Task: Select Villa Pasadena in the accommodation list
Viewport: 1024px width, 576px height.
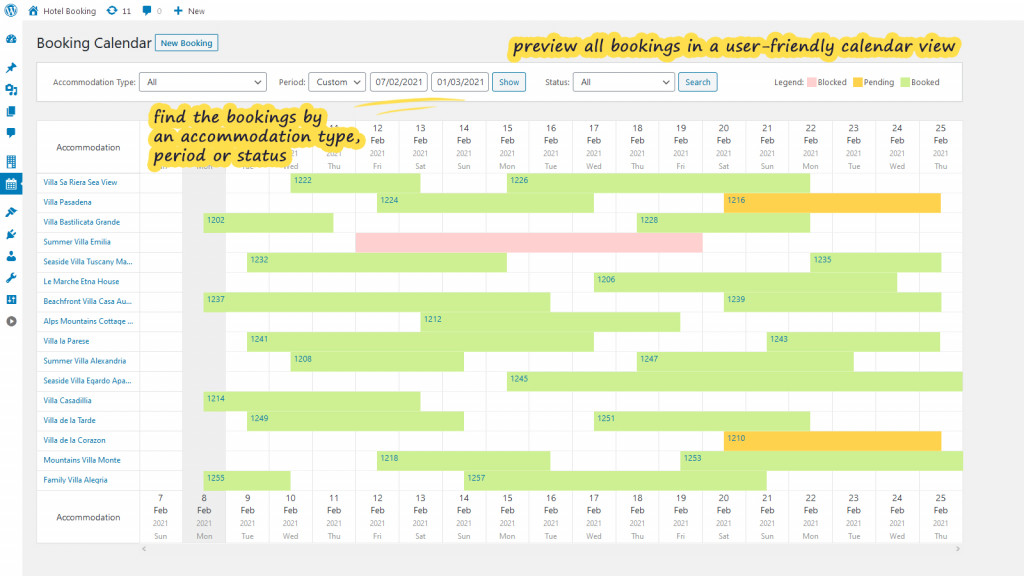Action: coord(67,202)
